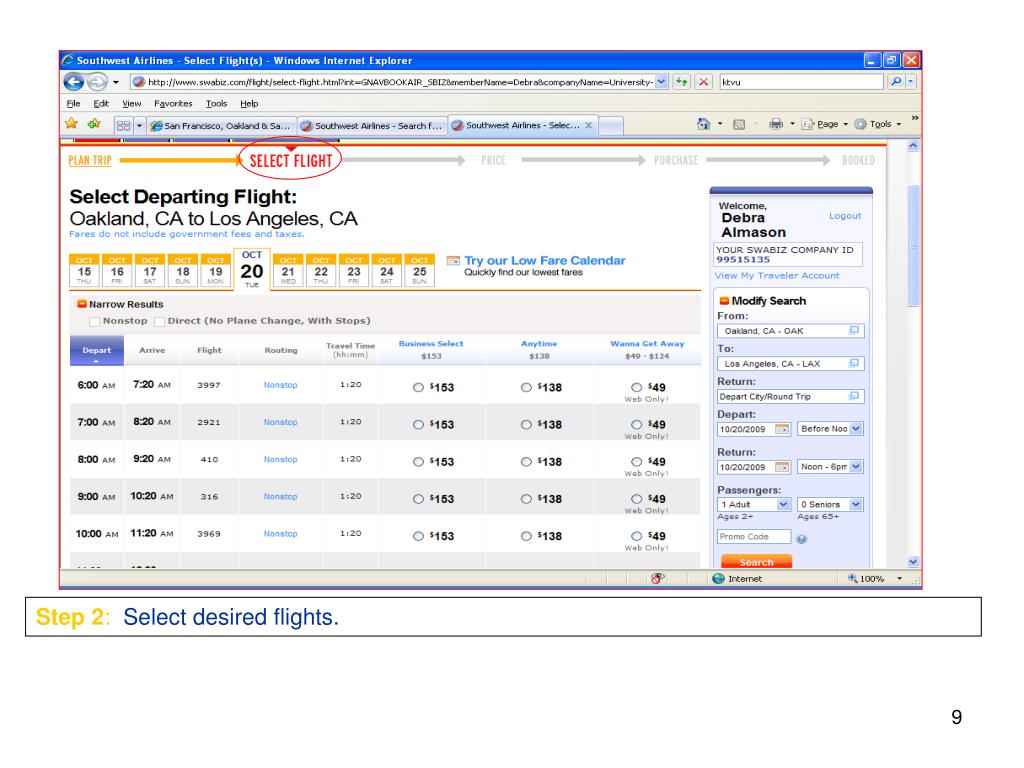Open calendar icon for Return date

tap(782, 467)
